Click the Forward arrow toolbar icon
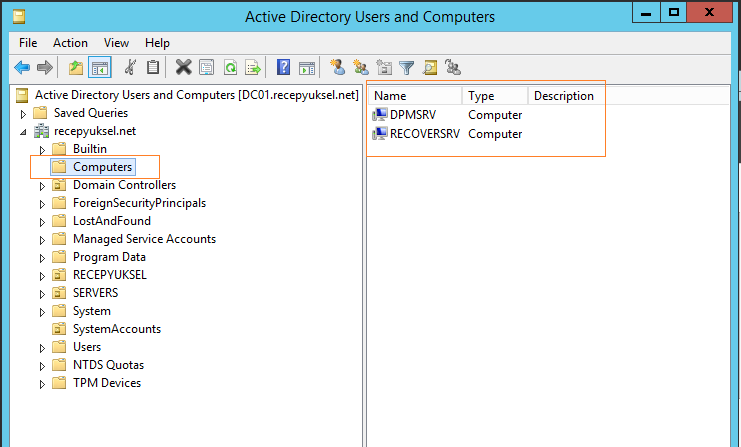 (x=44, y=68)
